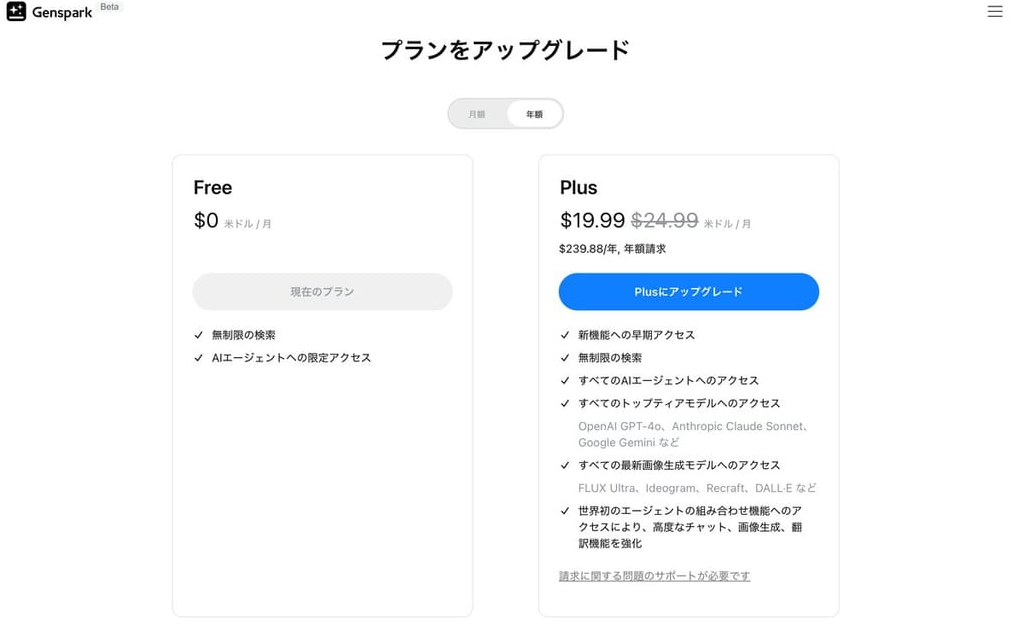The height and width of the screenshot is (644, 1013).
Task: Click the Plusにアップグレード button
Action: 688,292
